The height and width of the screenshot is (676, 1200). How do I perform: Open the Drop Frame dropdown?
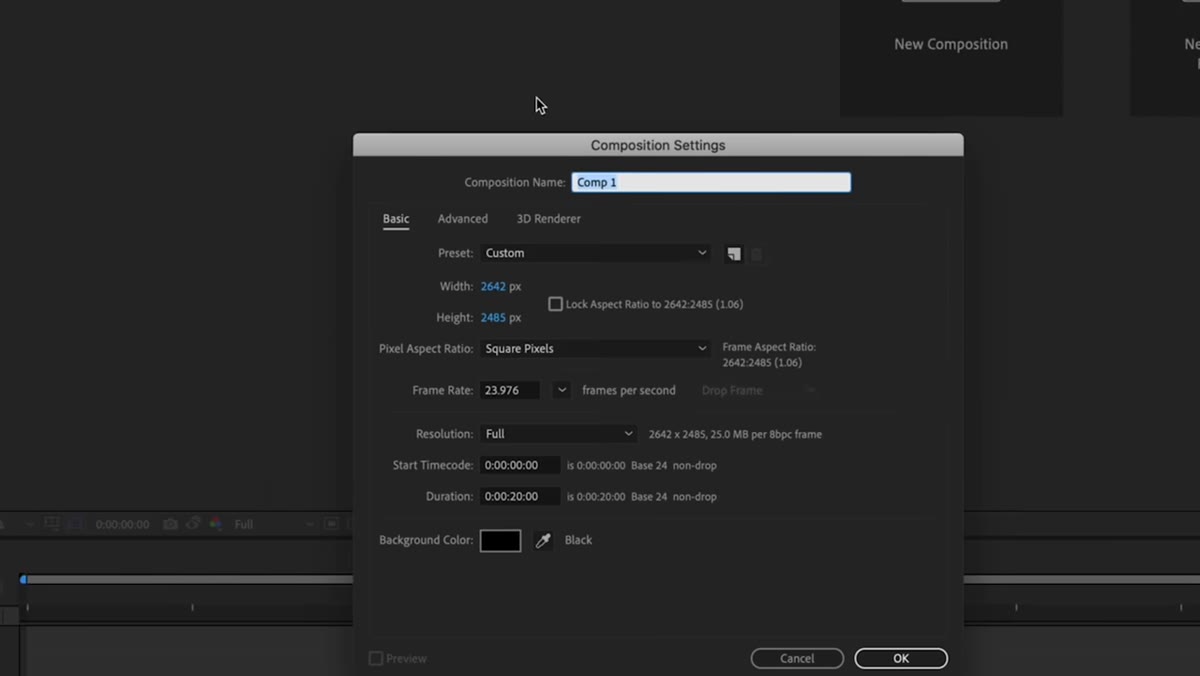point(759,390)
